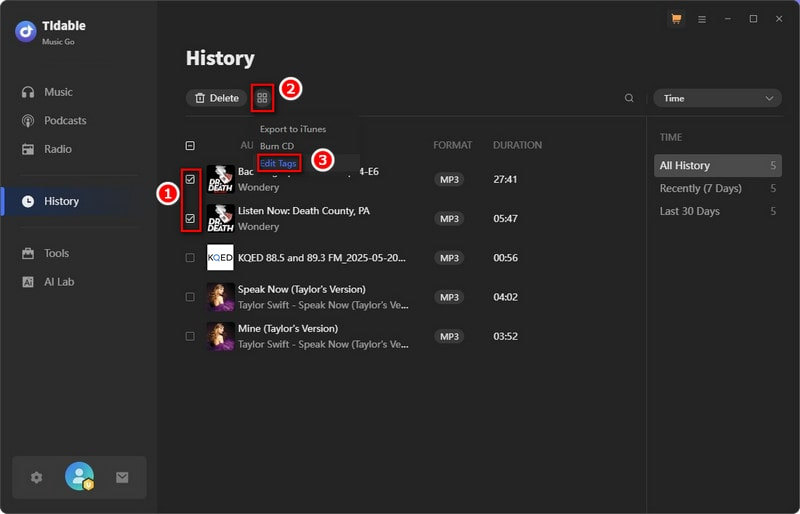Select Burn CD from the menu
The height and width of the screenshot is (514, 800).
[x=277, y=146]
